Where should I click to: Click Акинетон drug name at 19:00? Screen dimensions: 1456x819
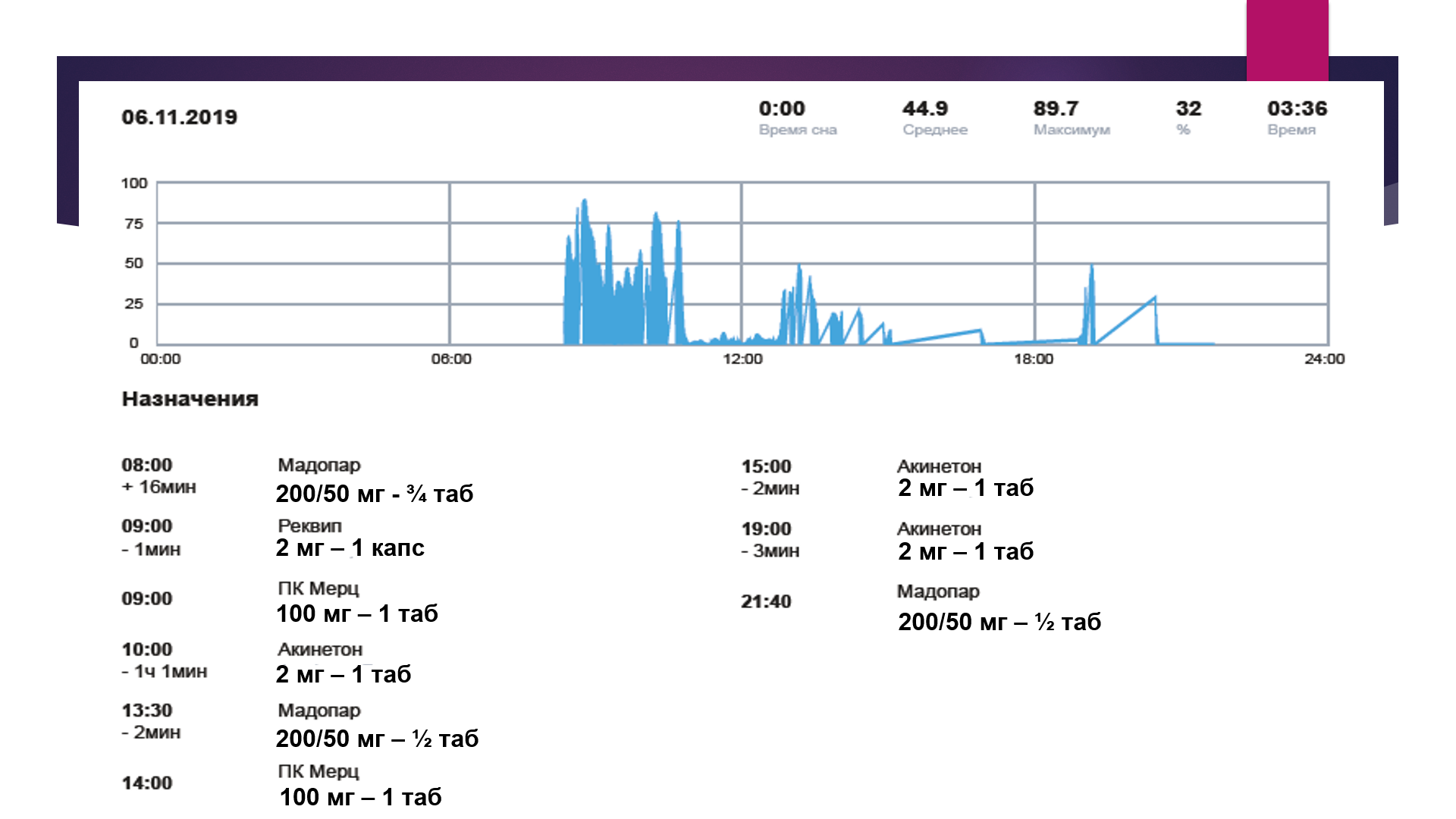(x=939, y=529)
